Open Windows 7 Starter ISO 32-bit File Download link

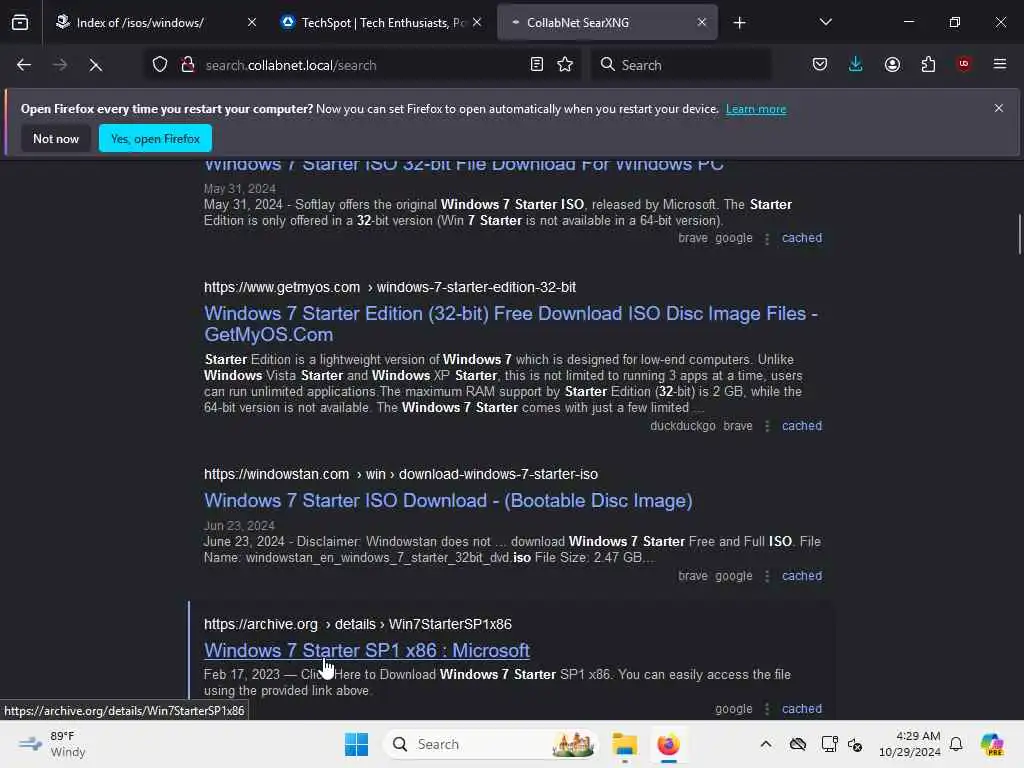pos(464,165)
